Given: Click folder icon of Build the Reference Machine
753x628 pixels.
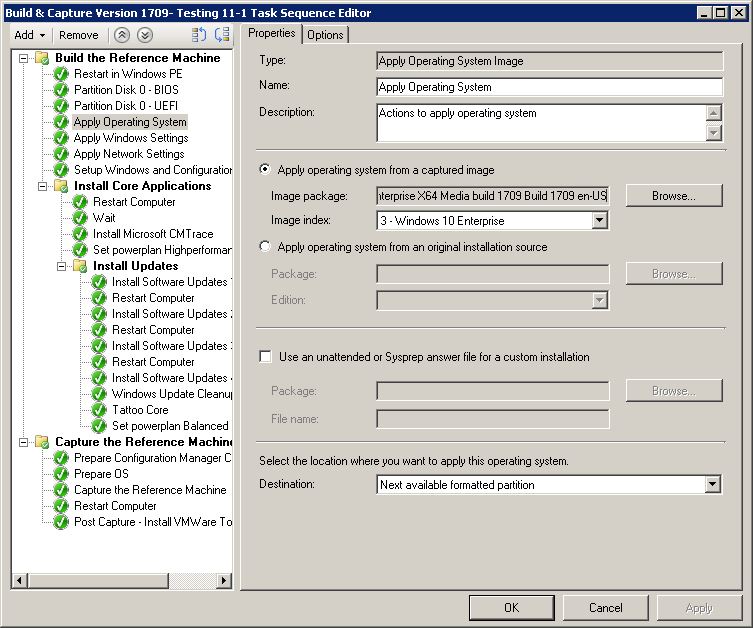Looking at the screenshot, I should 42,58.
